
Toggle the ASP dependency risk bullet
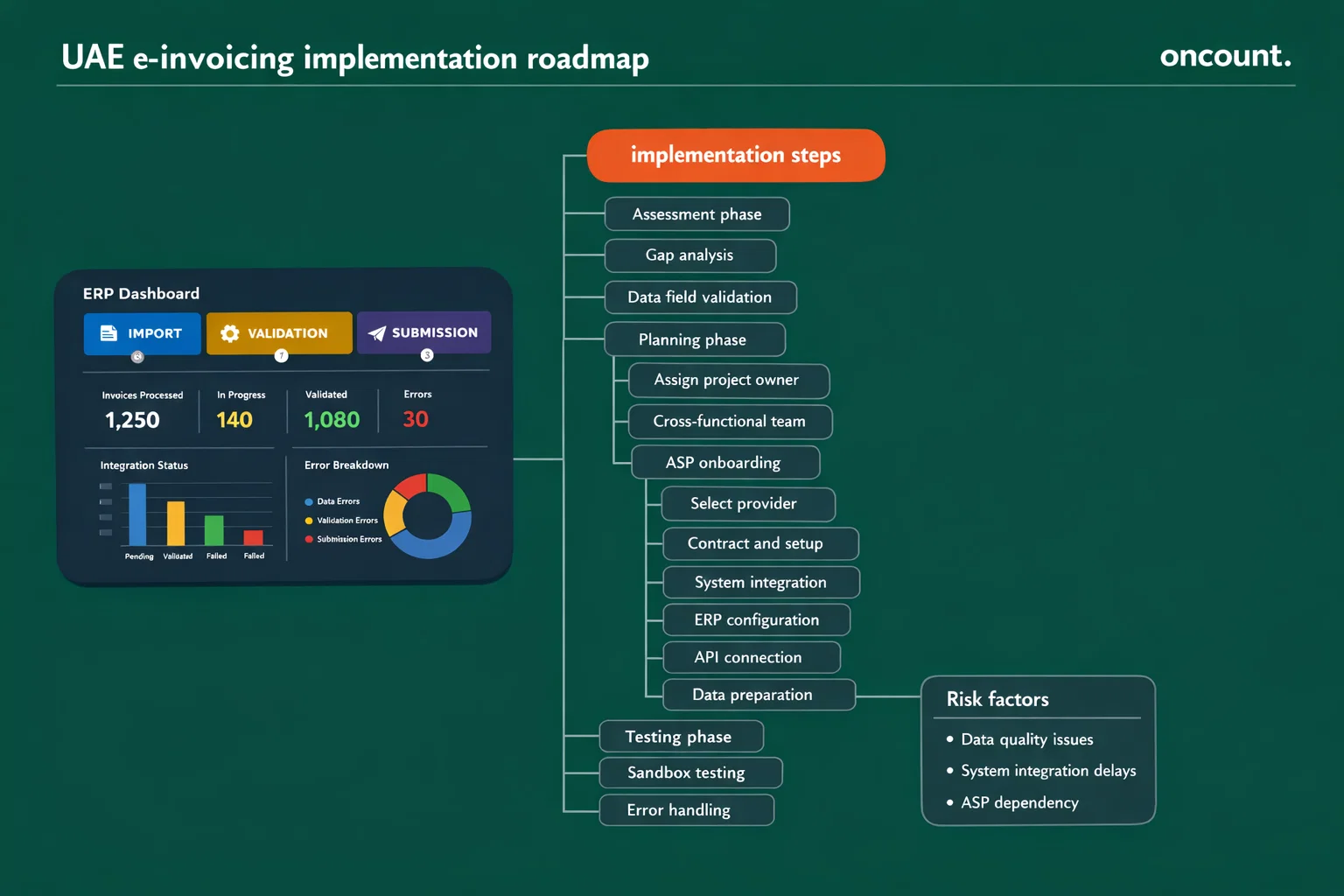point(950,802)
